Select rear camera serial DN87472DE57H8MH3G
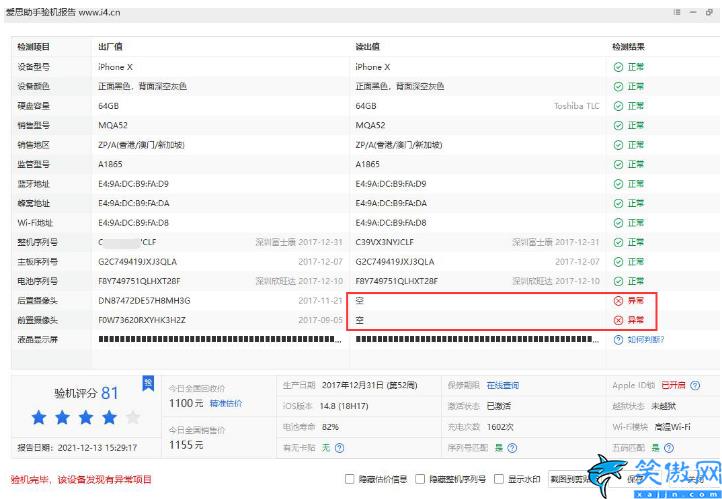Image resolution: width=722 pixels, height=499 pixels. (x=144, y=301)
